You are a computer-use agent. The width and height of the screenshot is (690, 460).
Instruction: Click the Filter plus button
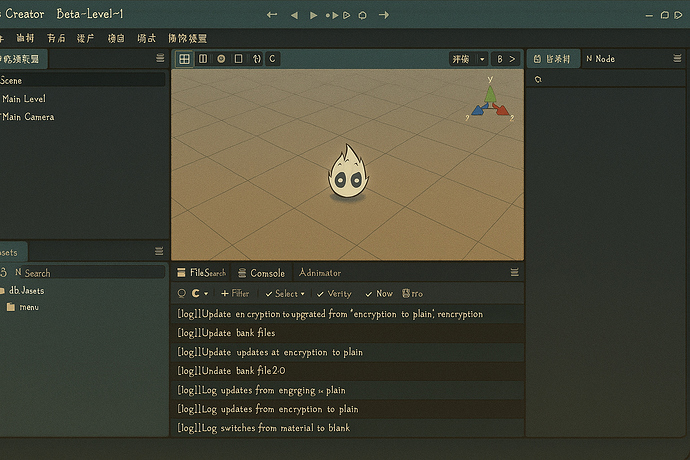tap(235, 293)
